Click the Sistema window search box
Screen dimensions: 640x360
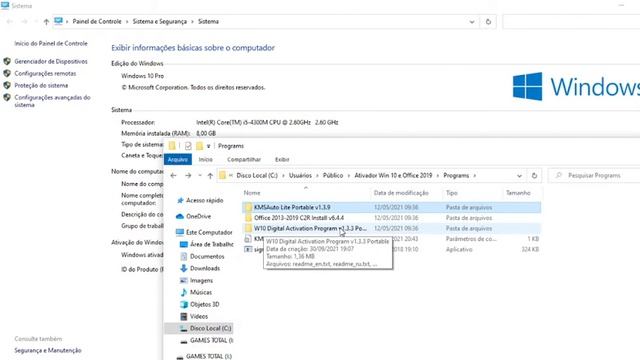[x=571, y=22]
